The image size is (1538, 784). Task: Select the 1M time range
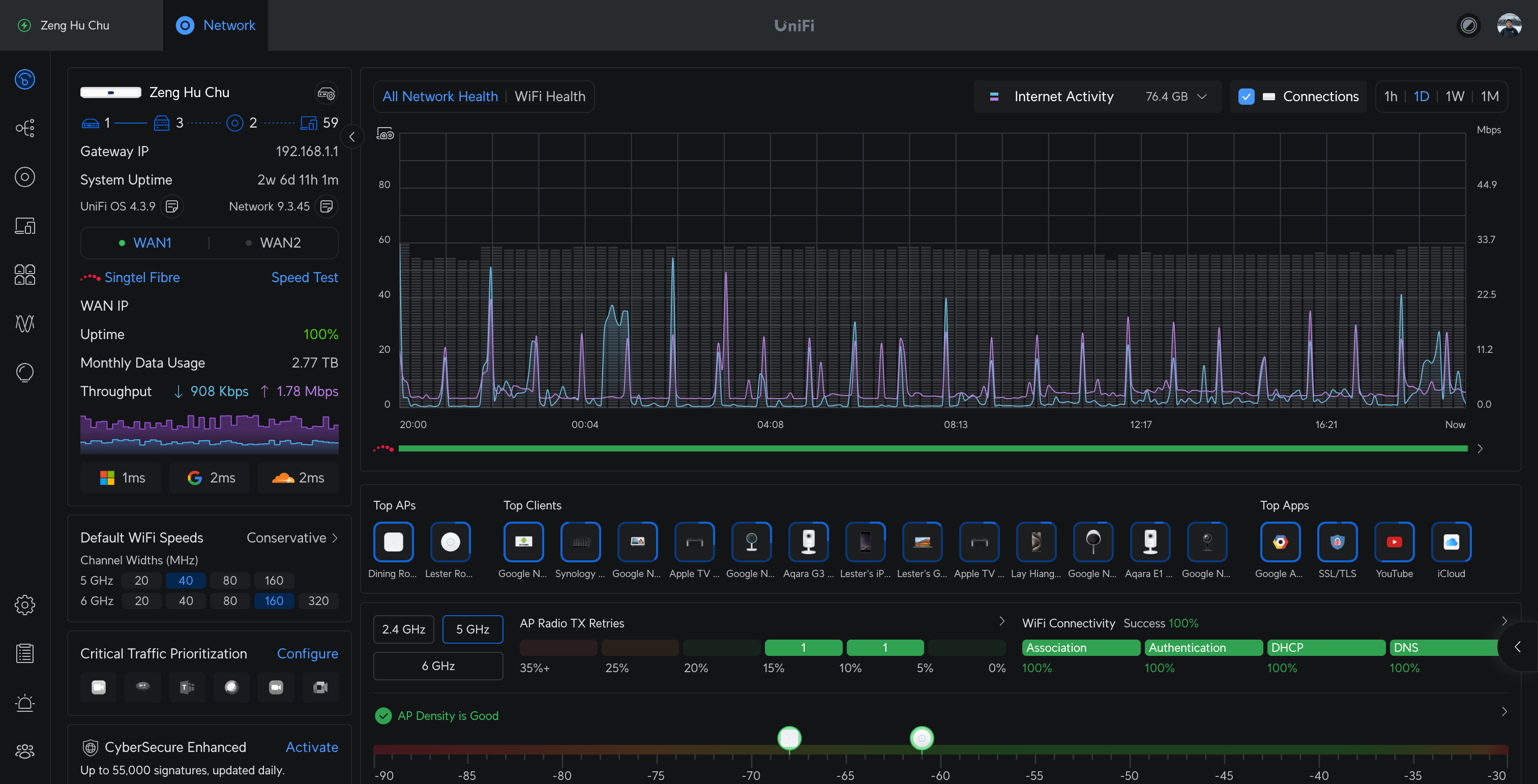click(1490, 97)
